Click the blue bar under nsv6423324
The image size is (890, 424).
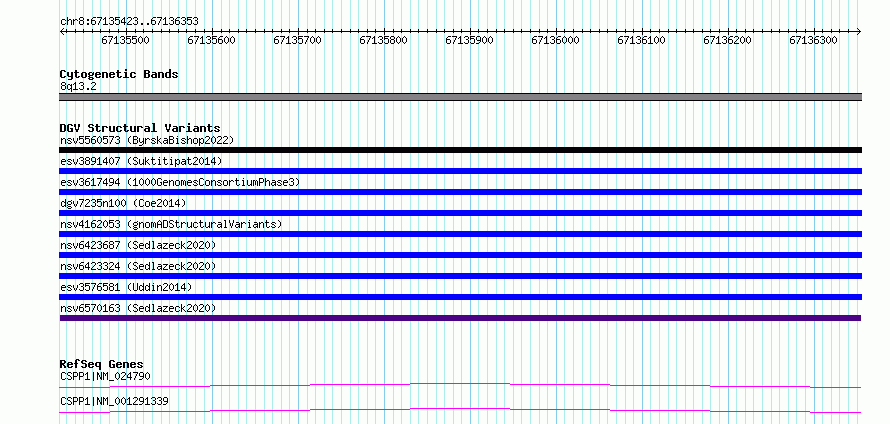click(460, 276)
